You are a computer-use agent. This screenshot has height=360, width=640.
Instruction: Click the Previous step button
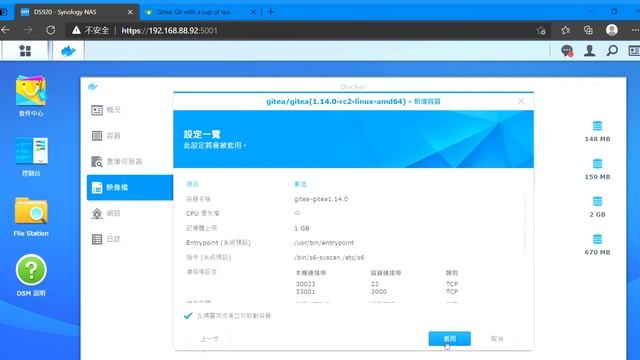pos(210,339)
